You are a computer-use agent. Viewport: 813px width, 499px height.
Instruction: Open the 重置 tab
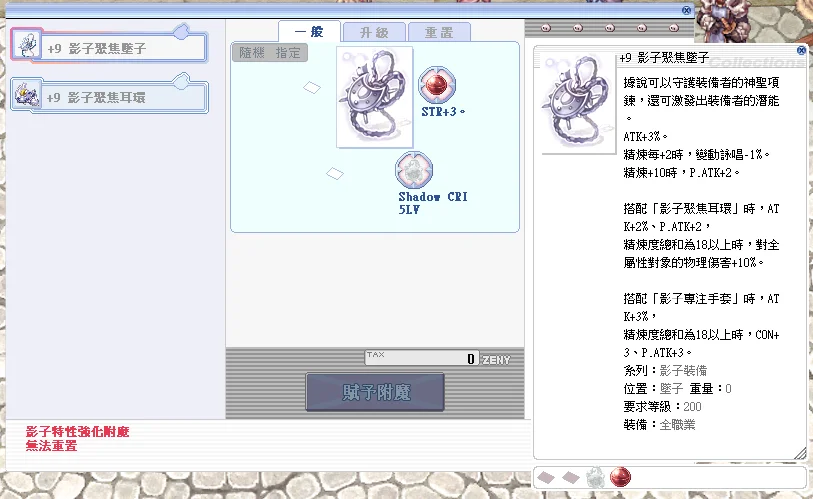[439, 32]
